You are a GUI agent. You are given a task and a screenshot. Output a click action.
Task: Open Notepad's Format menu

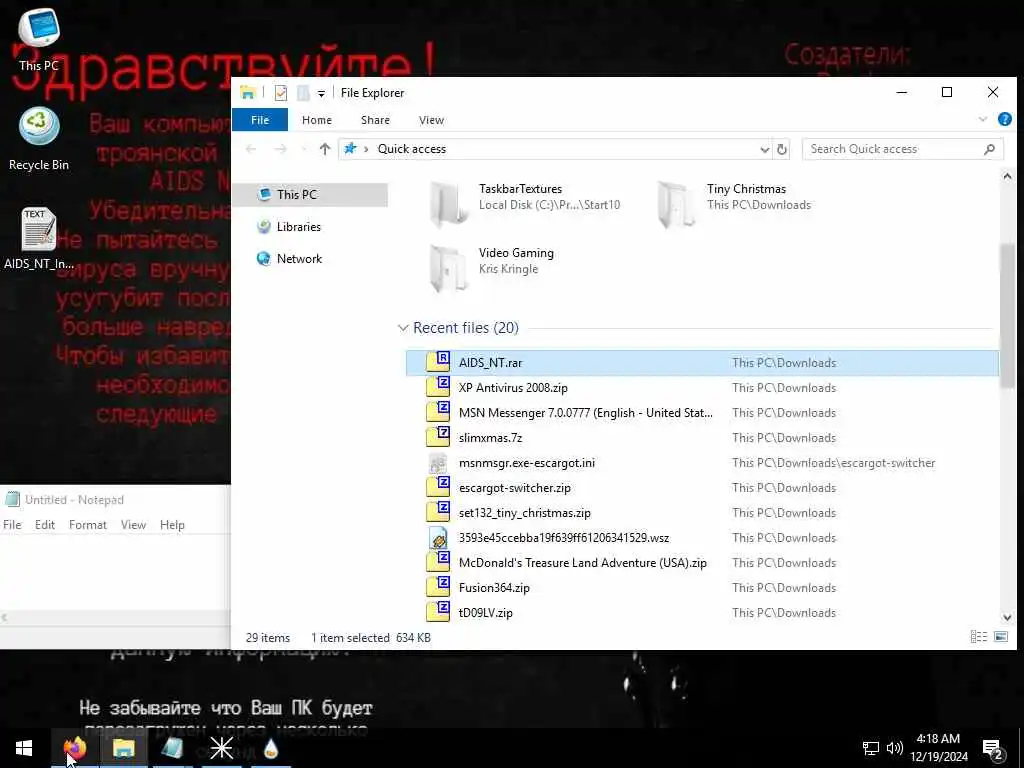(88, 525)
